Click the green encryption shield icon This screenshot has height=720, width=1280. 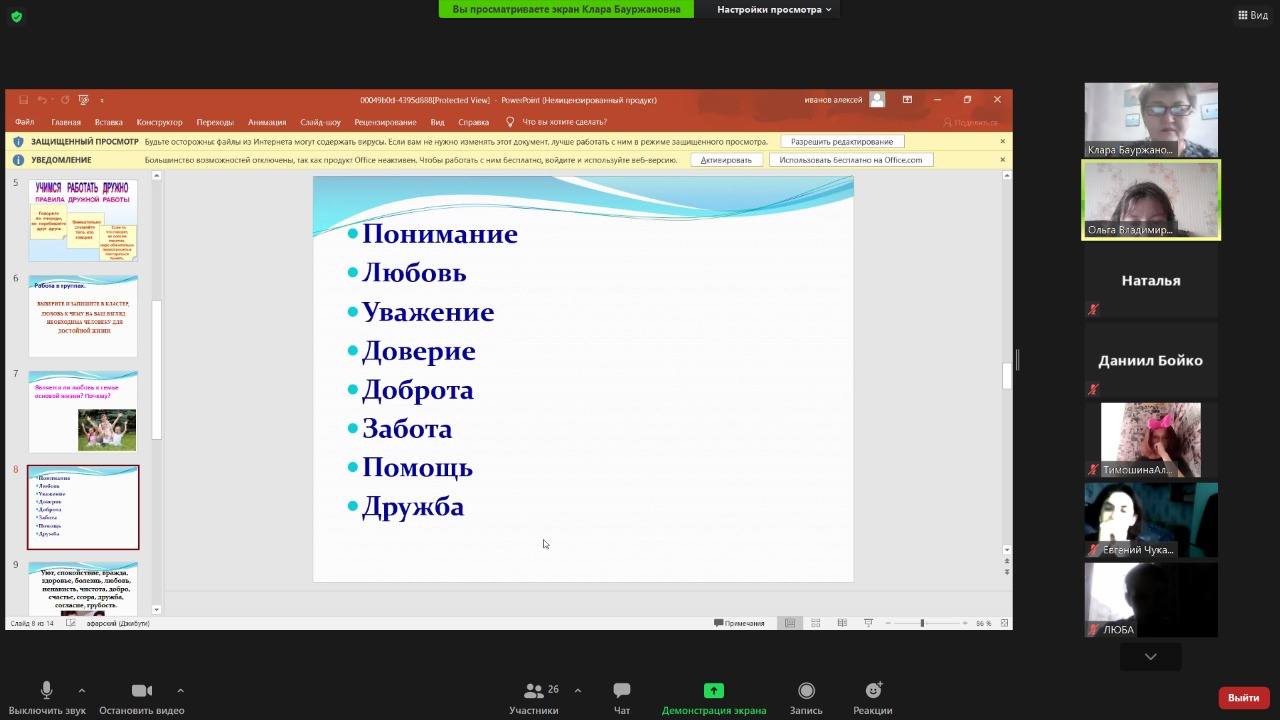16,16
